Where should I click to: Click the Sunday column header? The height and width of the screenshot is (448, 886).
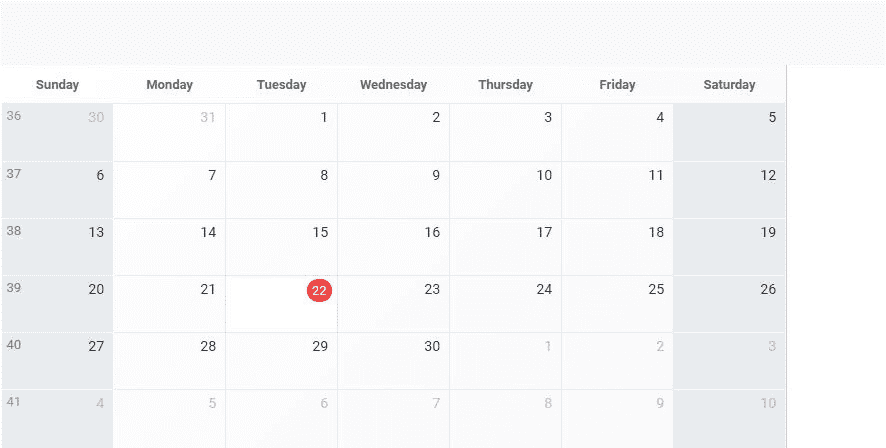[x=57, y=85]
